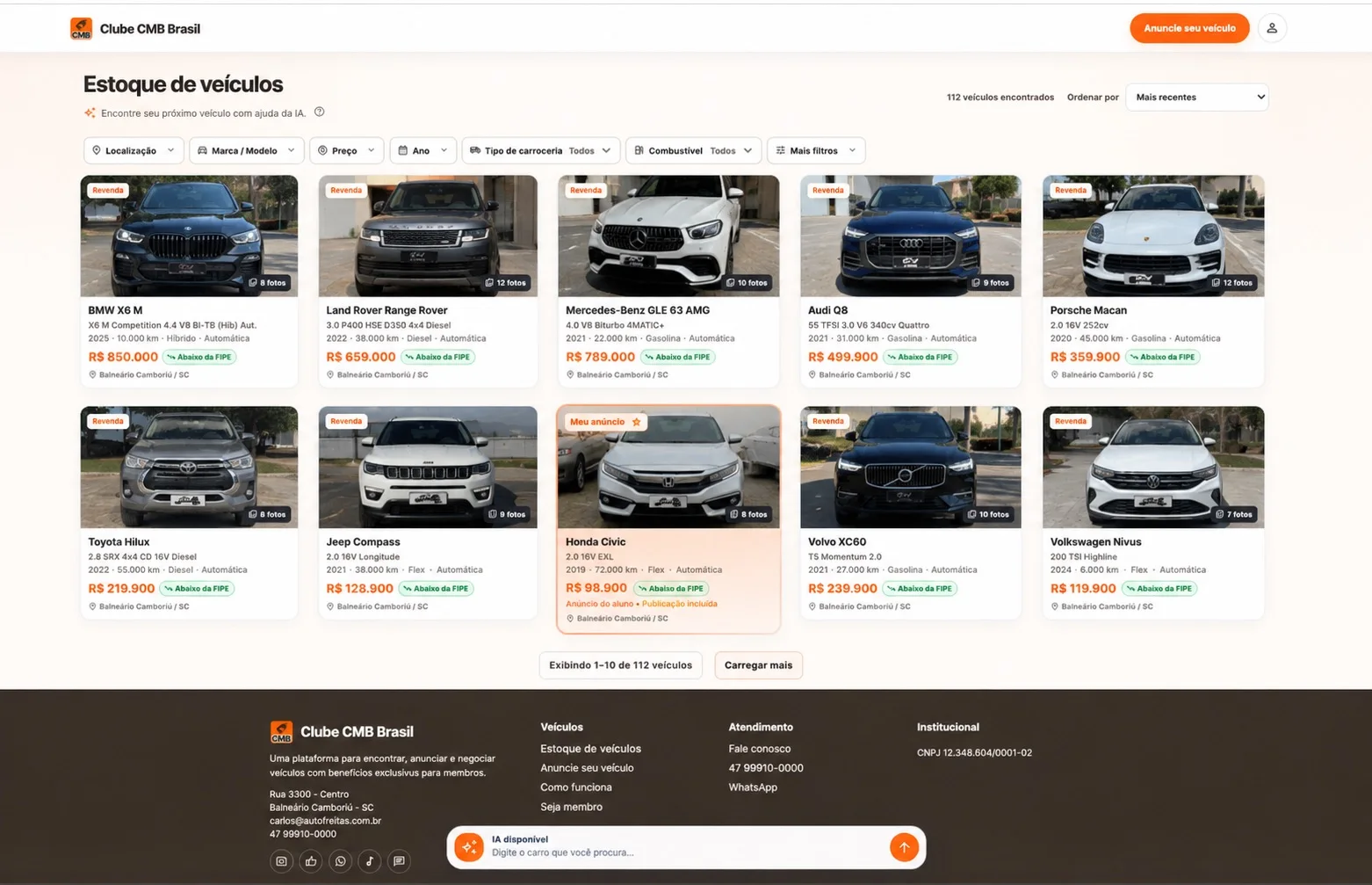Open the Estoque de veículos footer link
This screenshot has width=1372, height=885.
[590, 749]
